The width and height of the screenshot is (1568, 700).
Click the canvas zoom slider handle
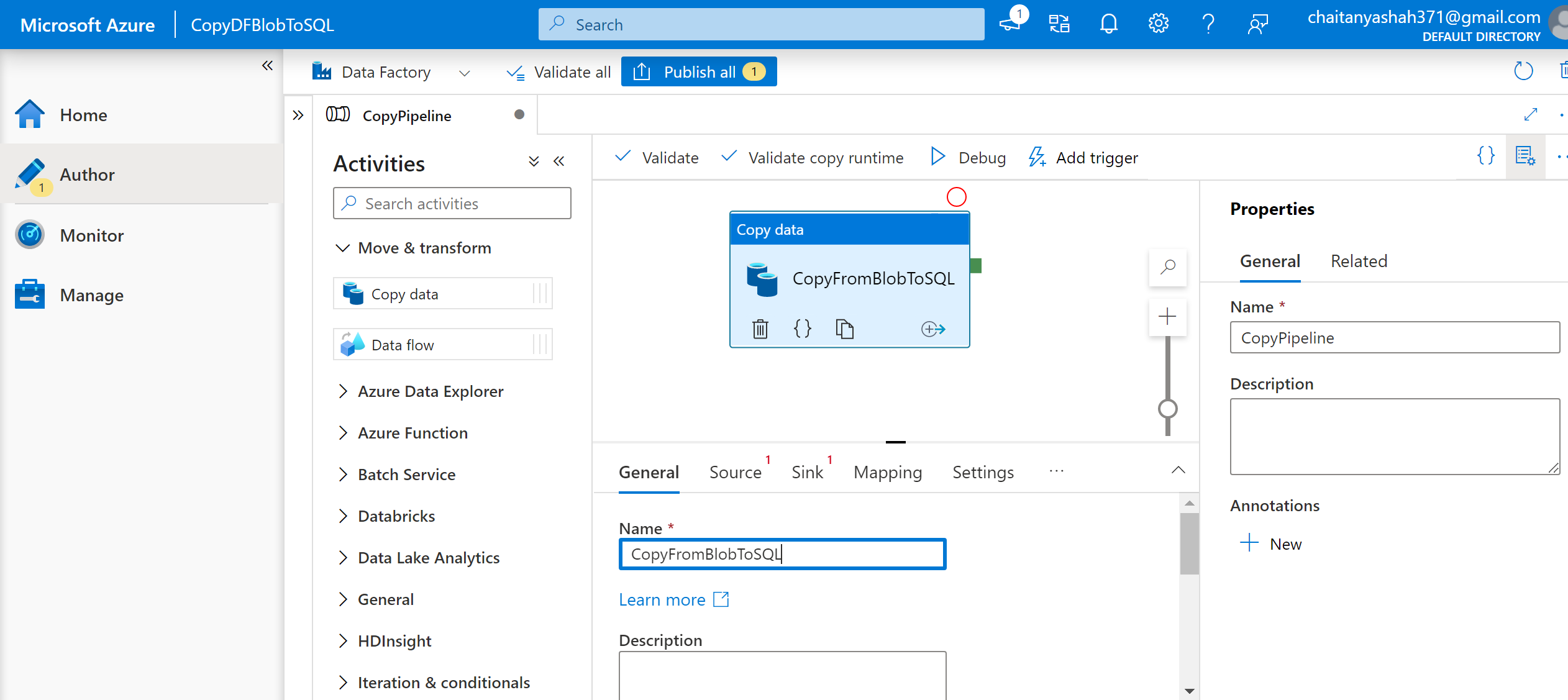(x=1168, y=409)
